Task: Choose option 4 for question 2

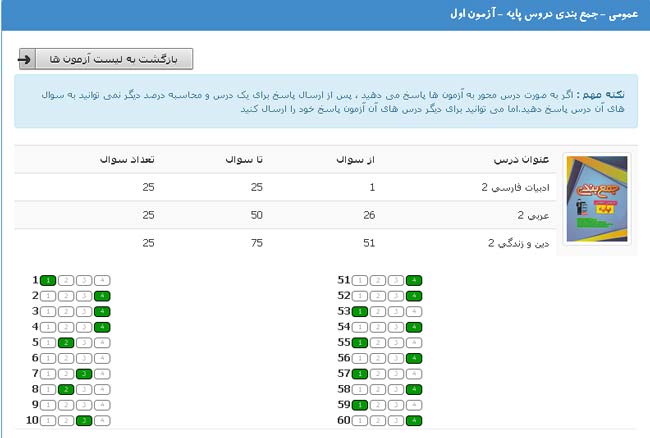Action: click(101, 296)
